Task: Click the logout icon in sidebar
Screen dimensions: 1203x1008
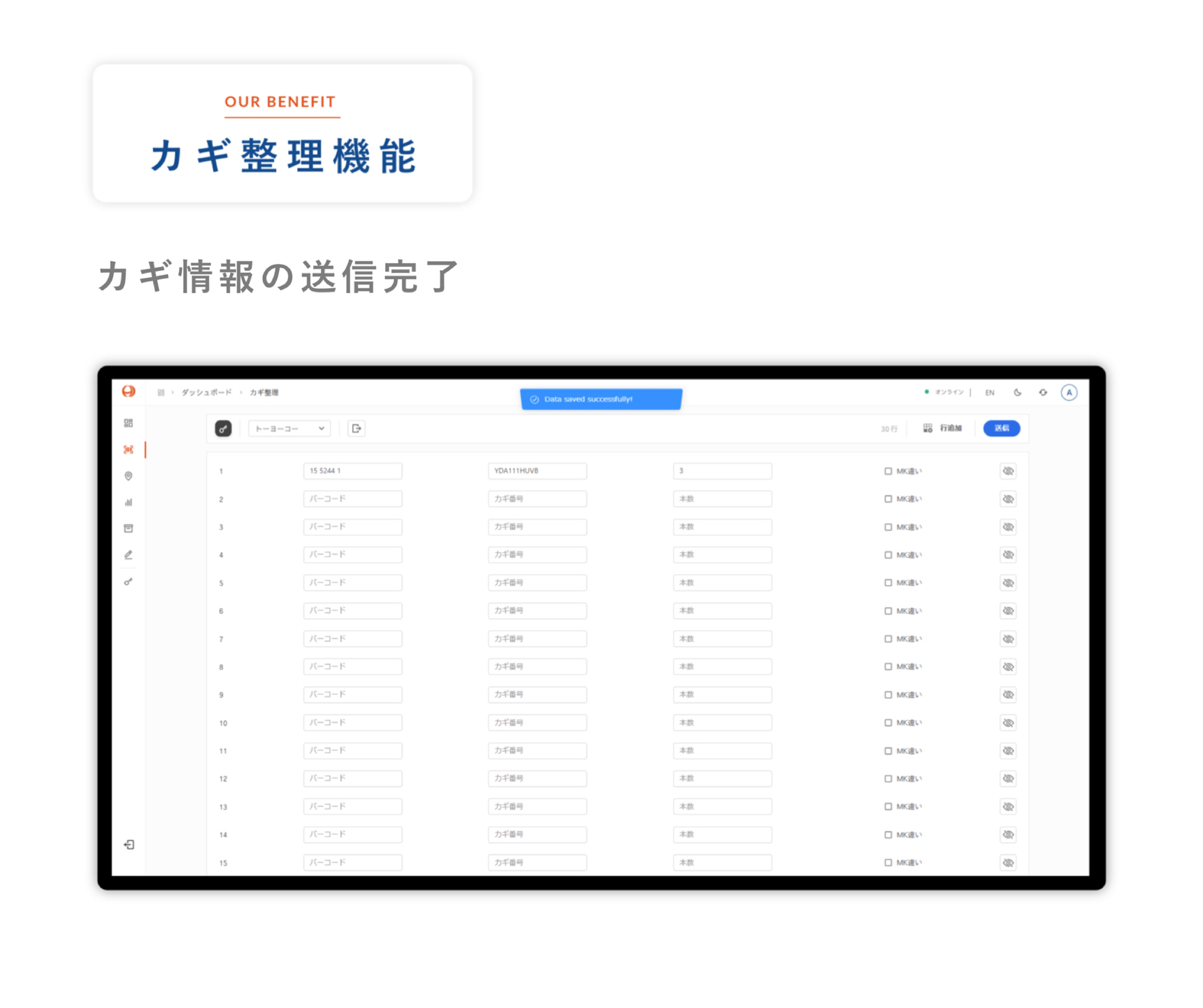Action: coord(129,845)
